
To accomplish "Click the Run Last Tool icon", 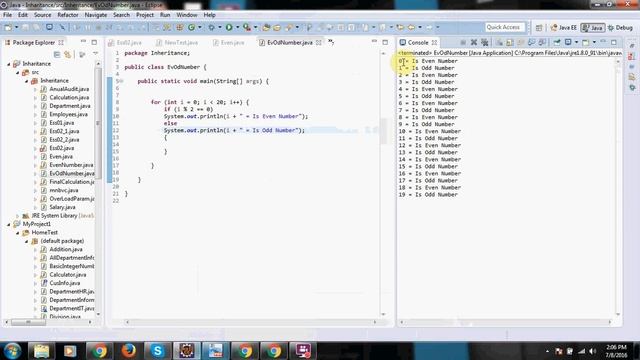I will (x=247, y=27).
